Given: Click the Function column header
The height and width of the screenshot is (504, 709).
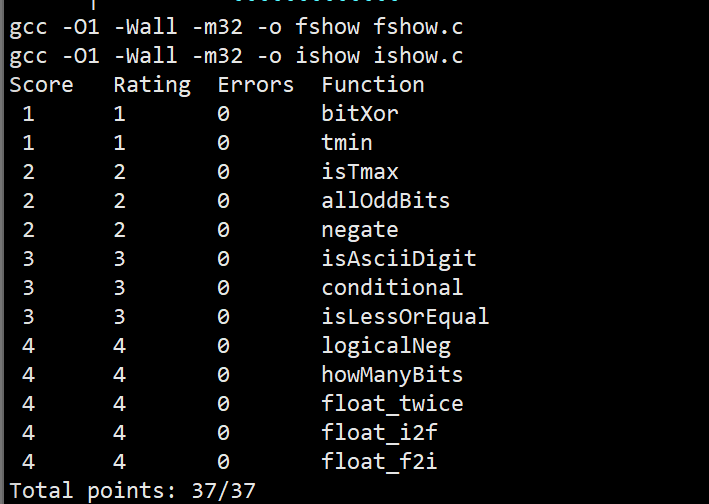Looking at the screenshot, I should 373,85.
